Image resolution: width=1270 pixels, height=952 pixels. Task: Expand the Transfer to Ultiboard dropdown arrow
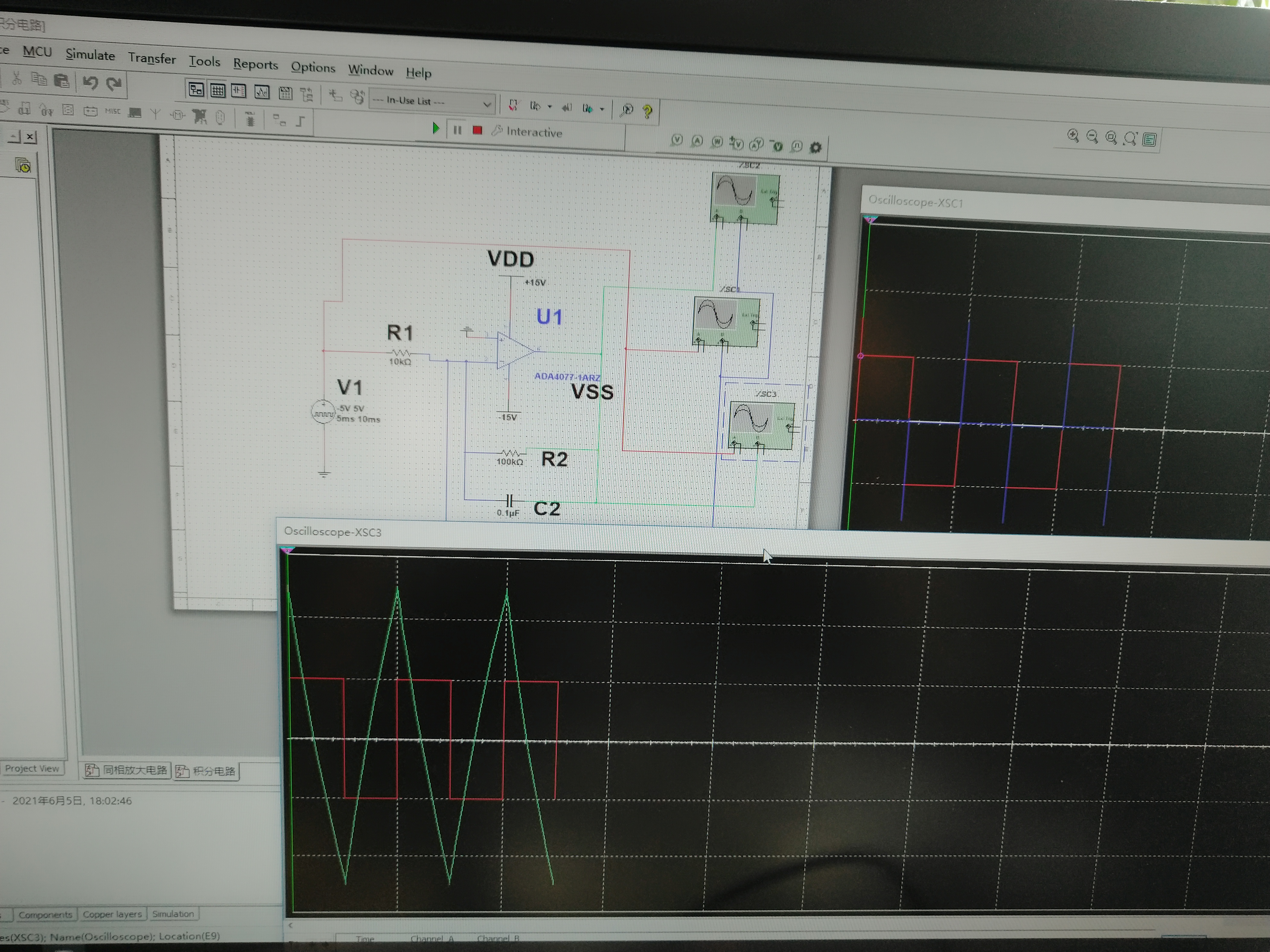[550, 107]
